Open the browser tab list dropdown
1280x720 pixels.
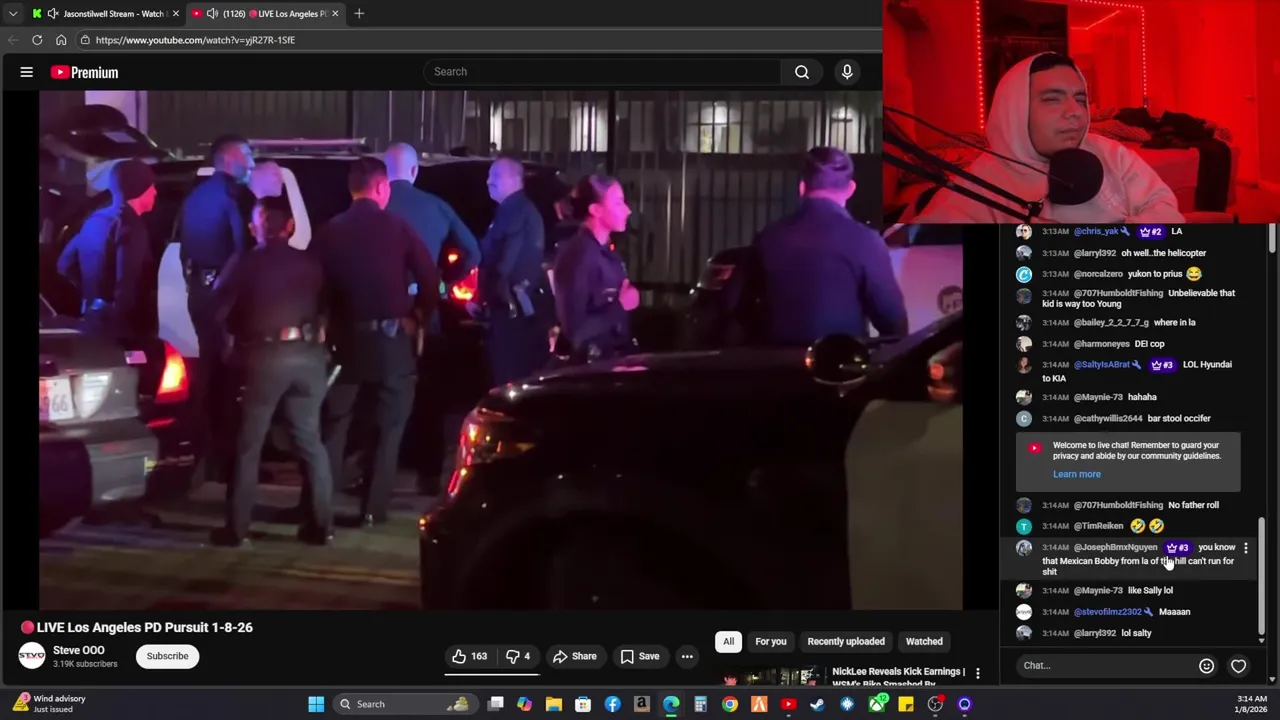[13, 13]
